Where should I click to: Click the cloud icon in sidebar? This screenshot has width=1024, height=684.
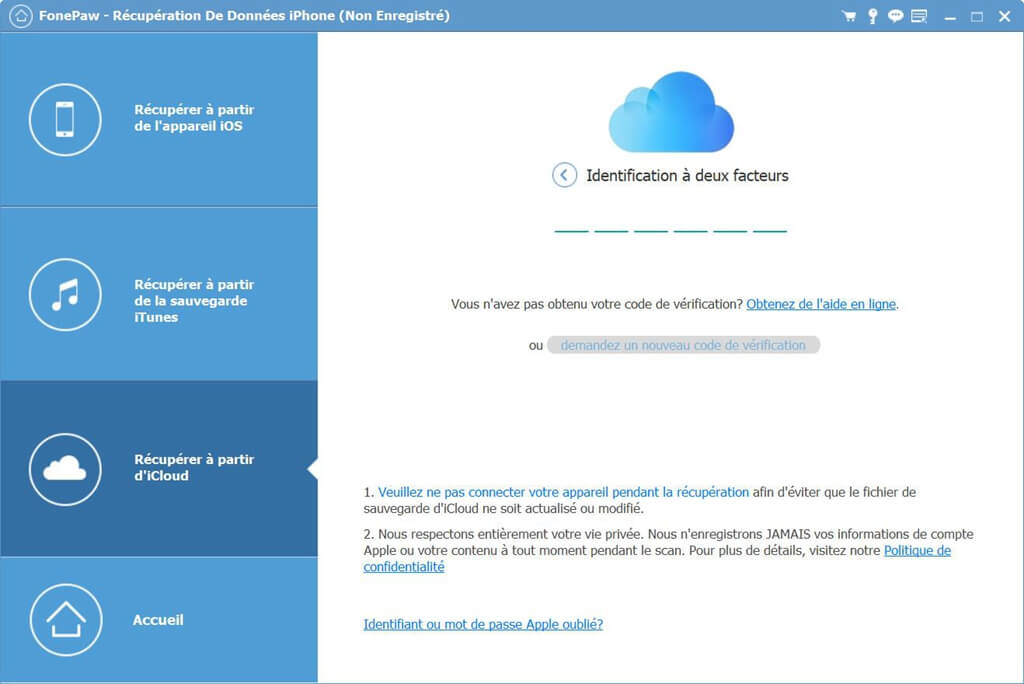[65, 469]
